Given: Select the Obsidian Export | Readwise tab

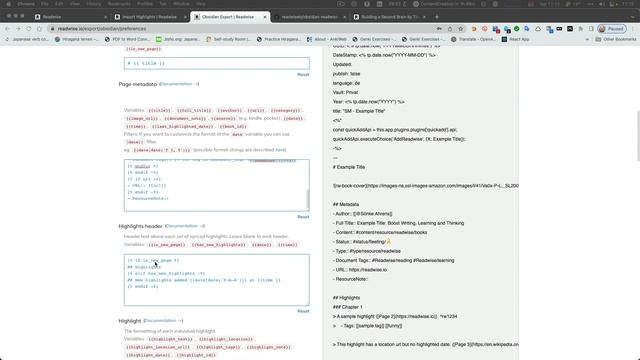Looking at the screenshot, I should coord(230,17).
